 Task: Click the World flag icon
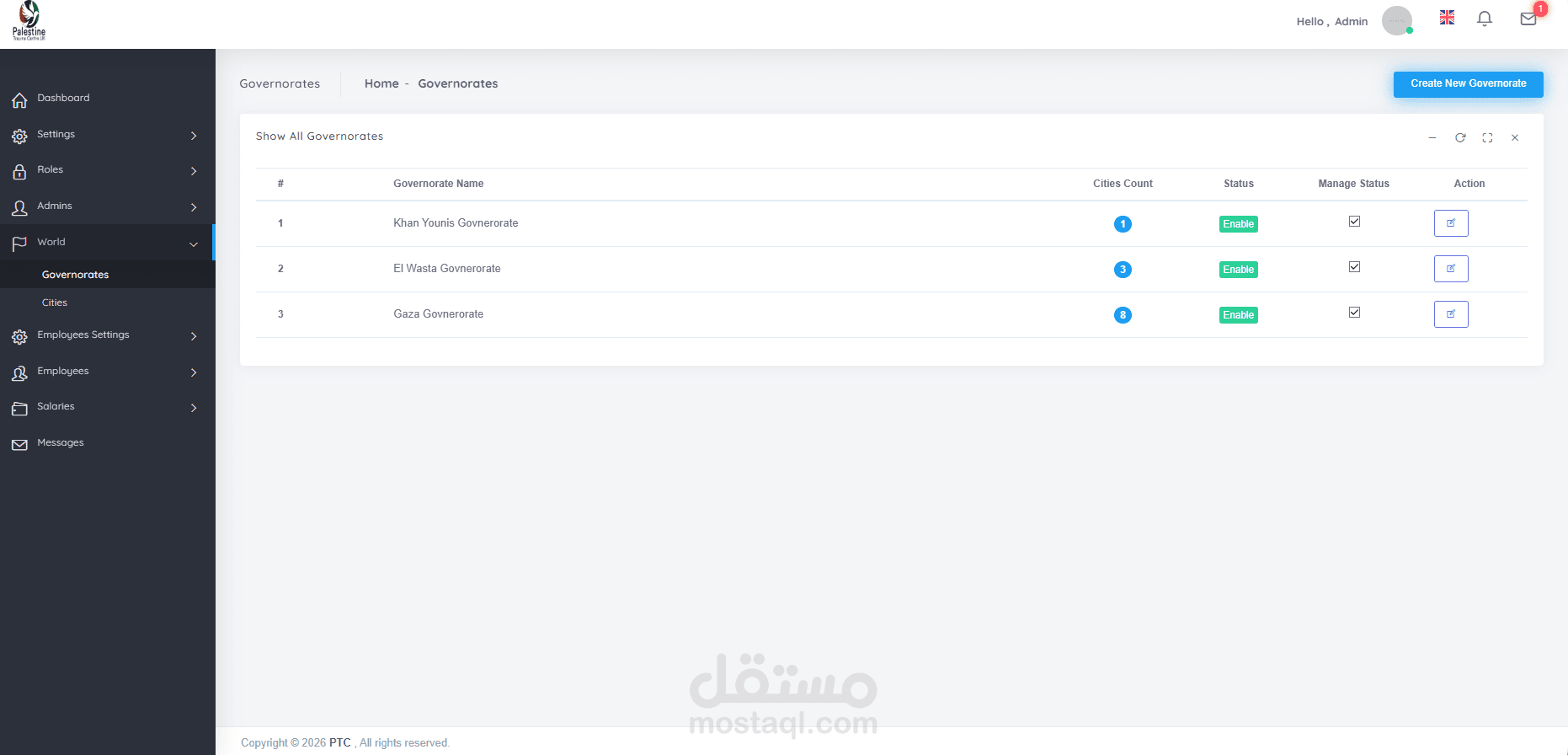19,244
